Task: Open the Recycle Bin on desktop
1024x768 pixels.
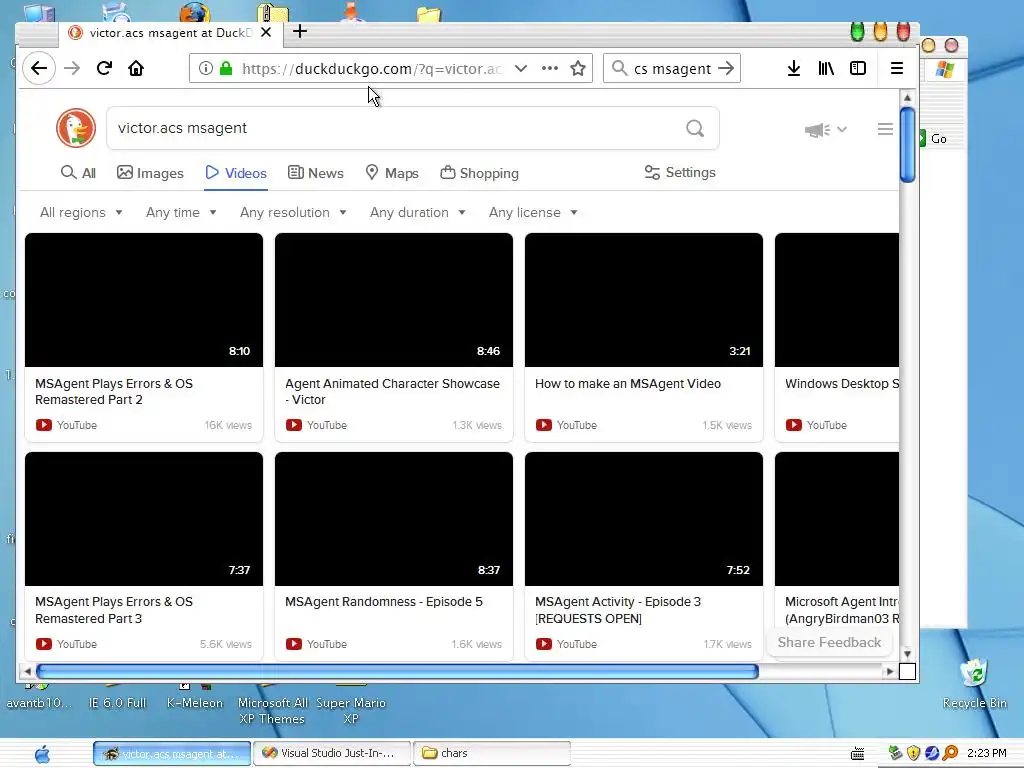Action: (x=974, y=684)
